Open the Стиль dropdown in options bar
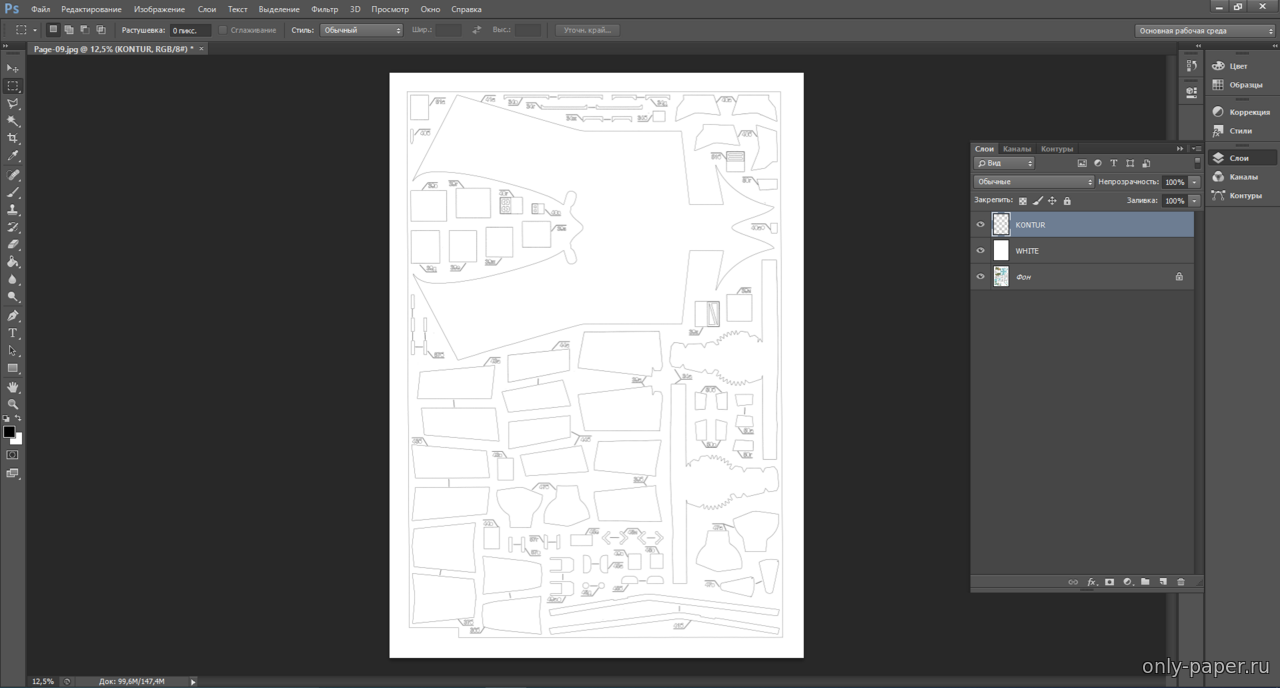Viewport: 1280px width, 688px height. click(x=361, y=30)
